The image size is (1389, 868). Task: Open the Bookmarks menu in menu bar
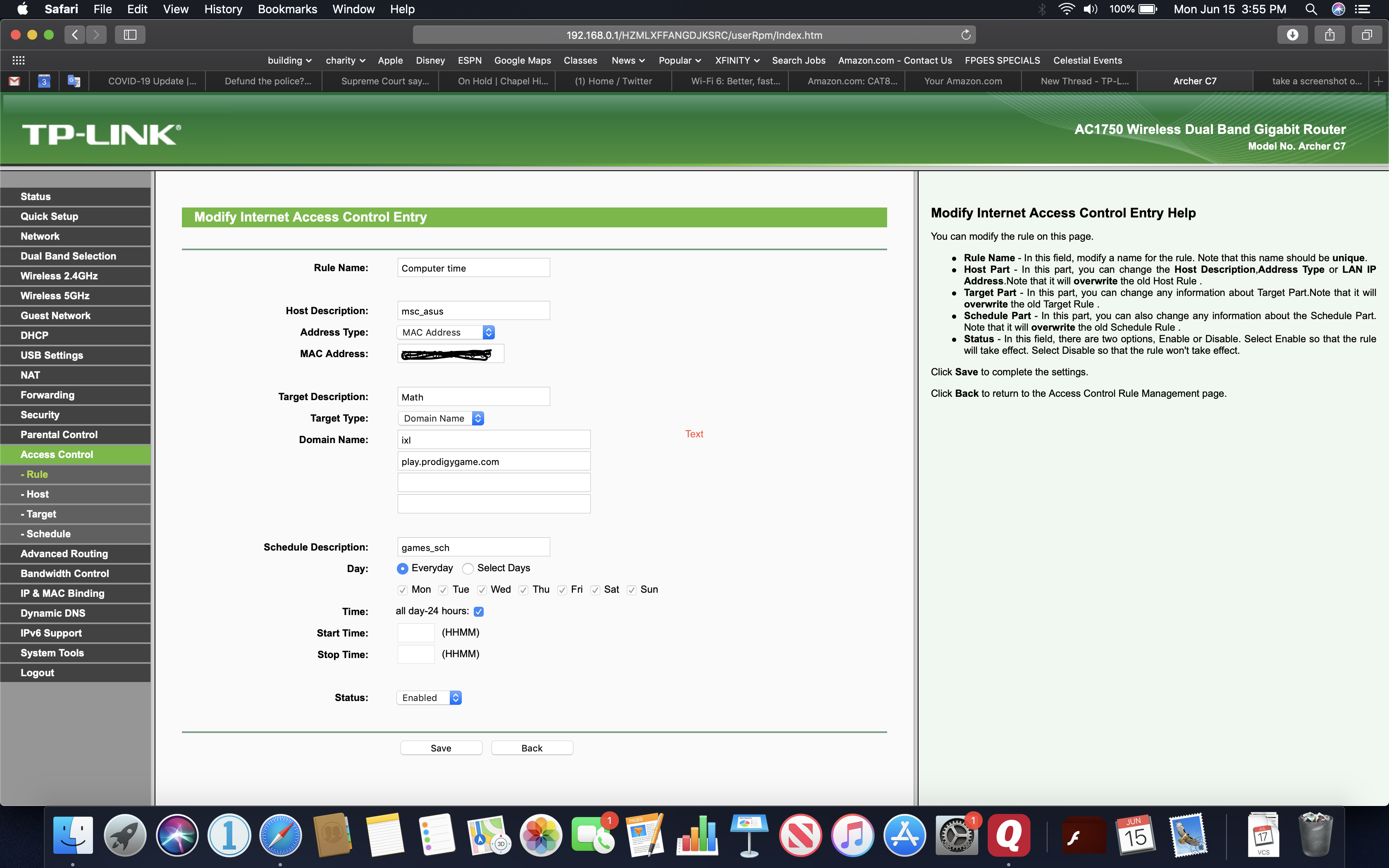tap(287, 9)
